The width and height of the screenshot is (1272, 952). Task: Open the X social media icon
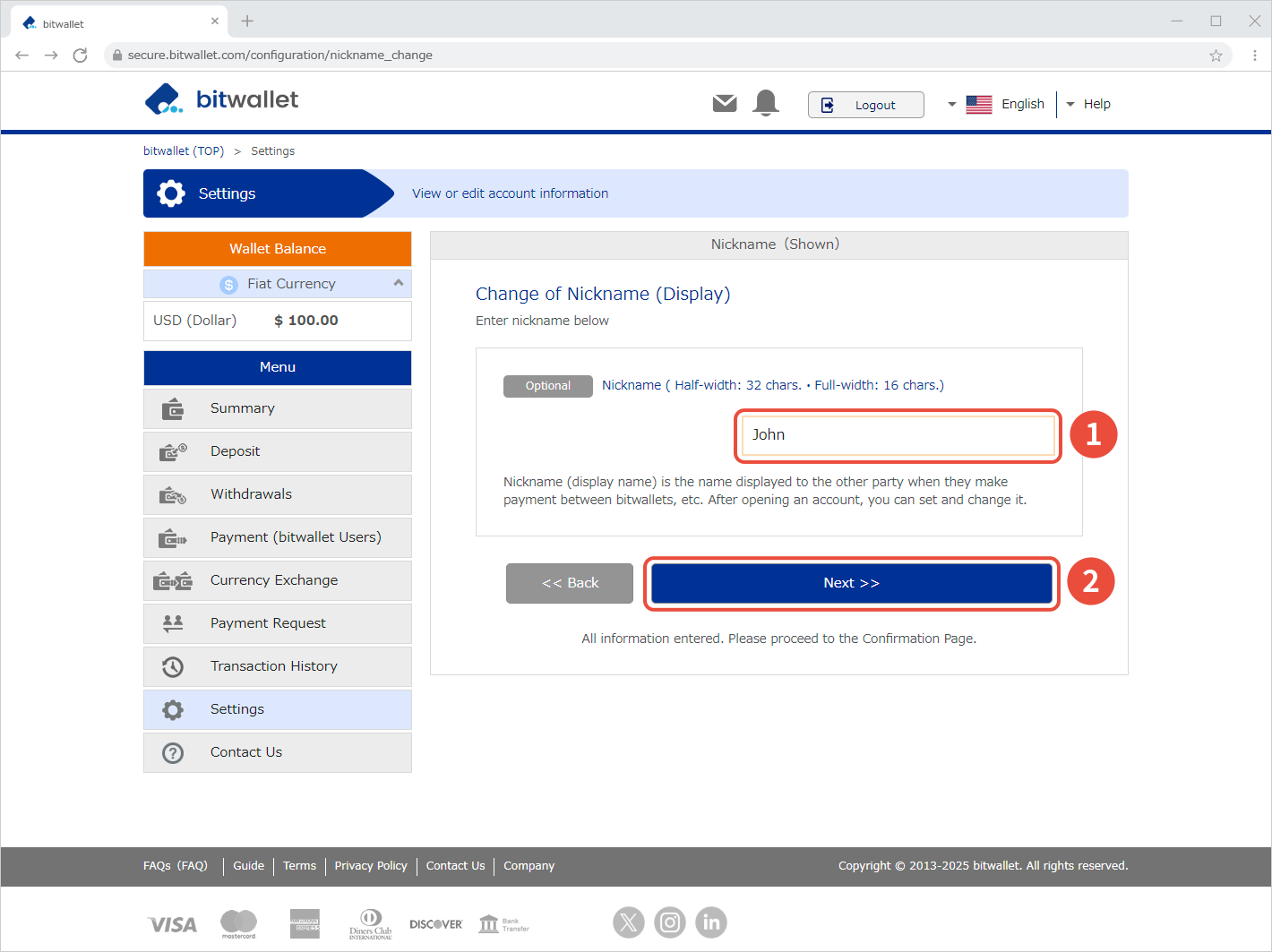(x=629, y=922)
